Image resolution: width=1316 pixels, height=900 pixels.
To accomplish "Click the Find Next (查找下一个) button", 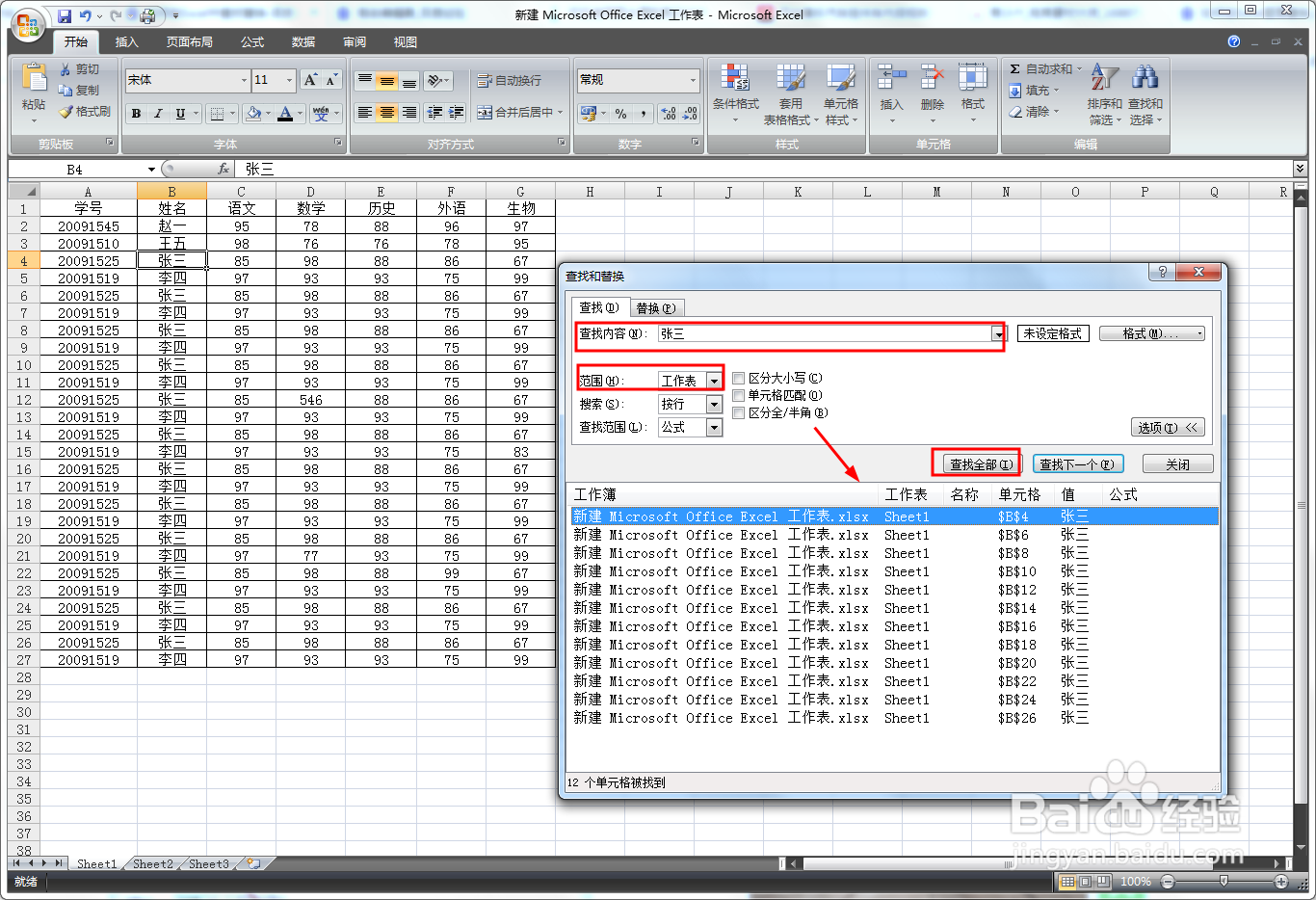I will [x=1077, y=464].
